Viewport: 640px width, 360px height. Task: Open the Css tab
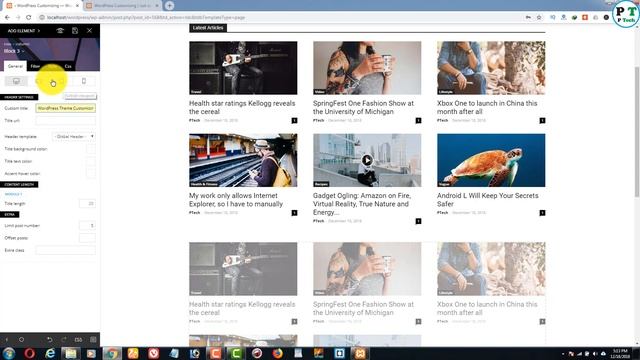tap(68, 66)
